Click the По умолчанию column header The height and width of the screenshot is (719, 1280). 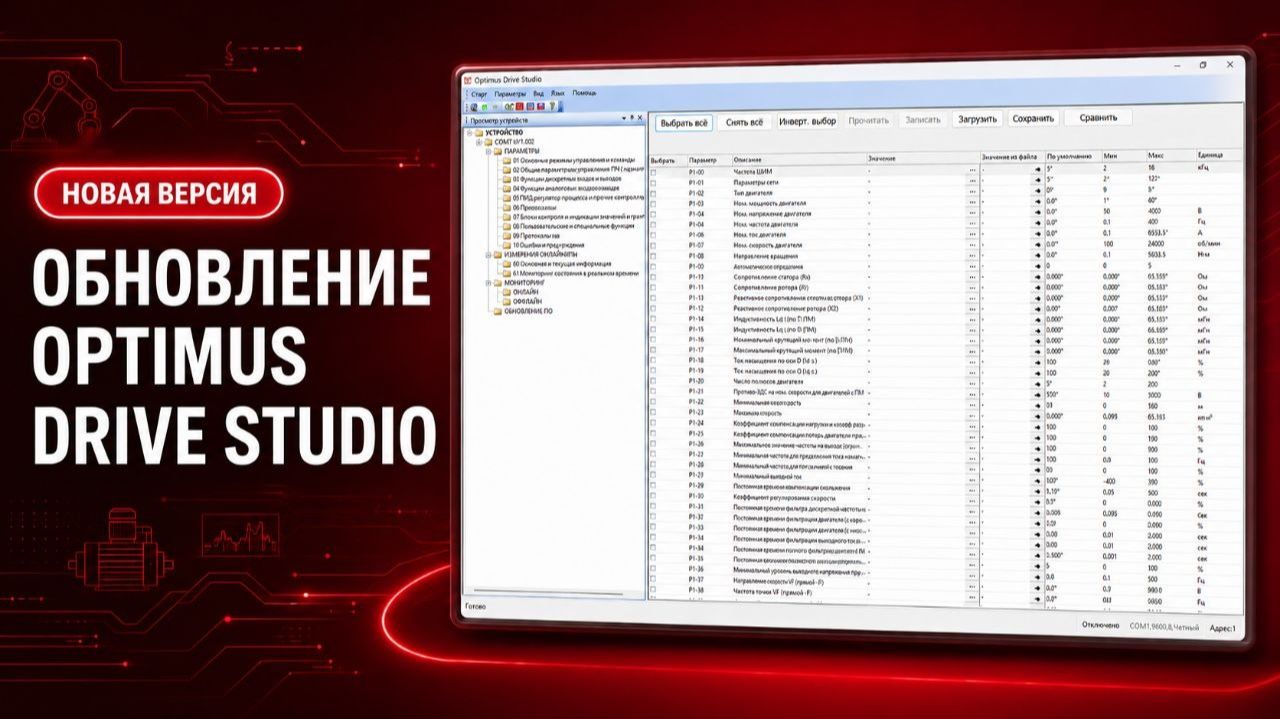[1073, 157]
